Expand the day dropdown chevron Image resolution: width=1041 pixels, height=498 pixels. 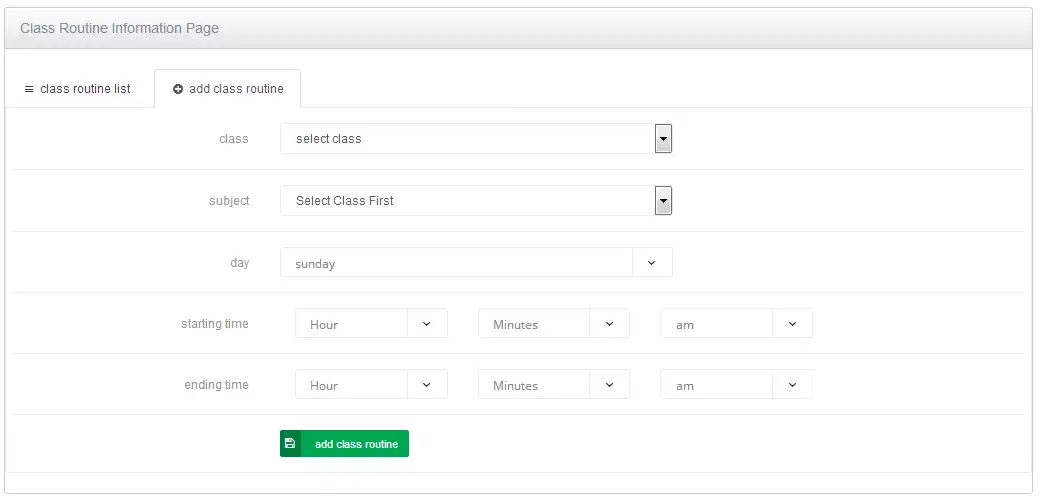coord(652,263)
